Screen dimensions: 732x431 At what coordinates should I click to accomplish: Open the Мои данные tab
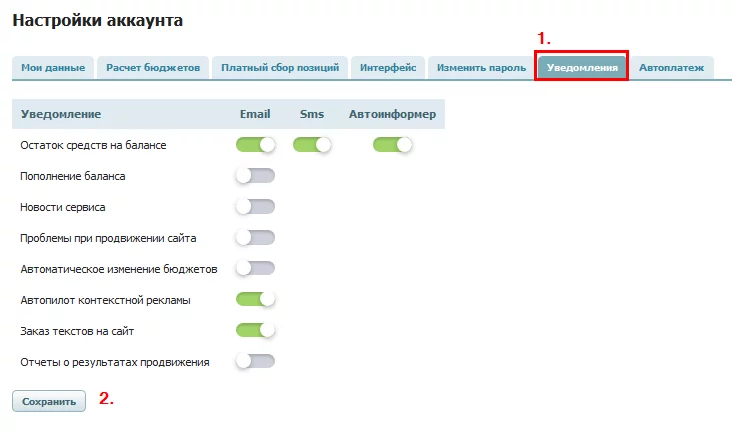[x=53, y=68]
